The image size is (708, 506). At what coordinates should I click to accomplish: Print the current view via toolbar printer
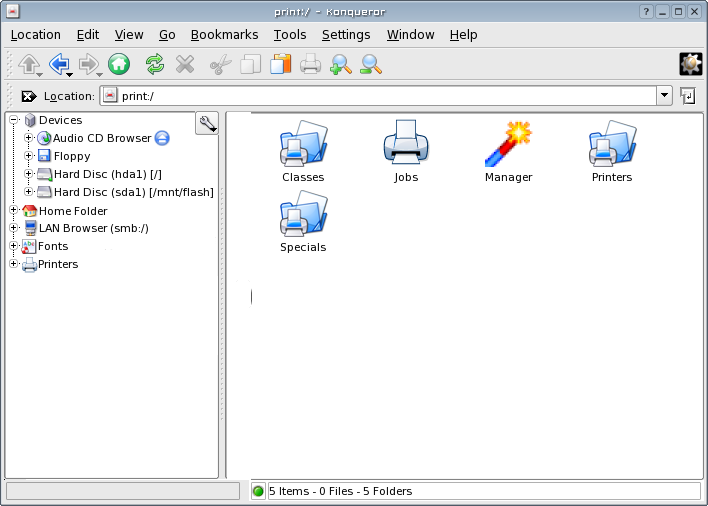pyautogui.click(x=311, y=64)
